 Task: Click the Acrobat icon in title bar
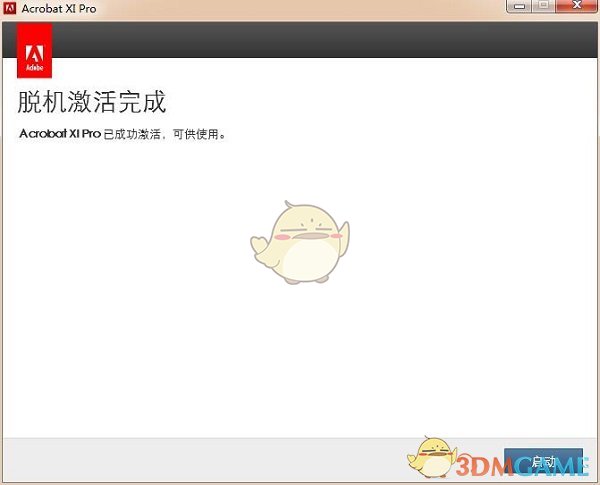pyautogui.click(x=10, y=8)
